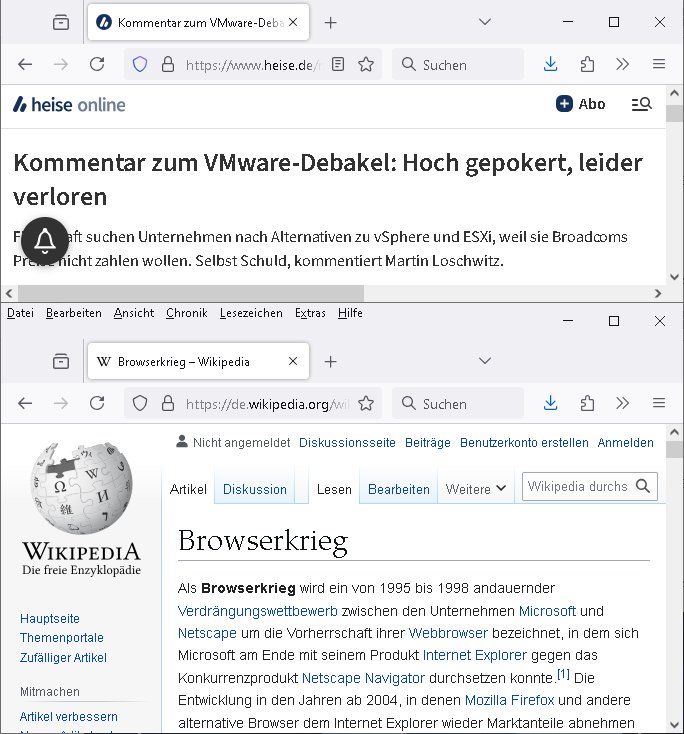
Task: Click the Anmelden link
Action: click(x=625, y=442)
